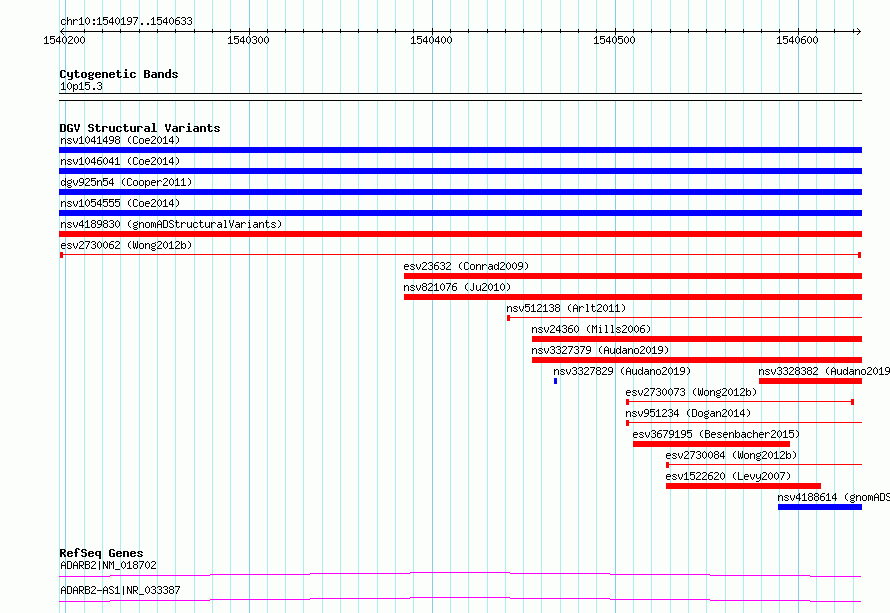Screen dimensions: 890x613
Task: Select the nsv24360 (Mills2006) red bar
Action: click(x=697, y=339)
